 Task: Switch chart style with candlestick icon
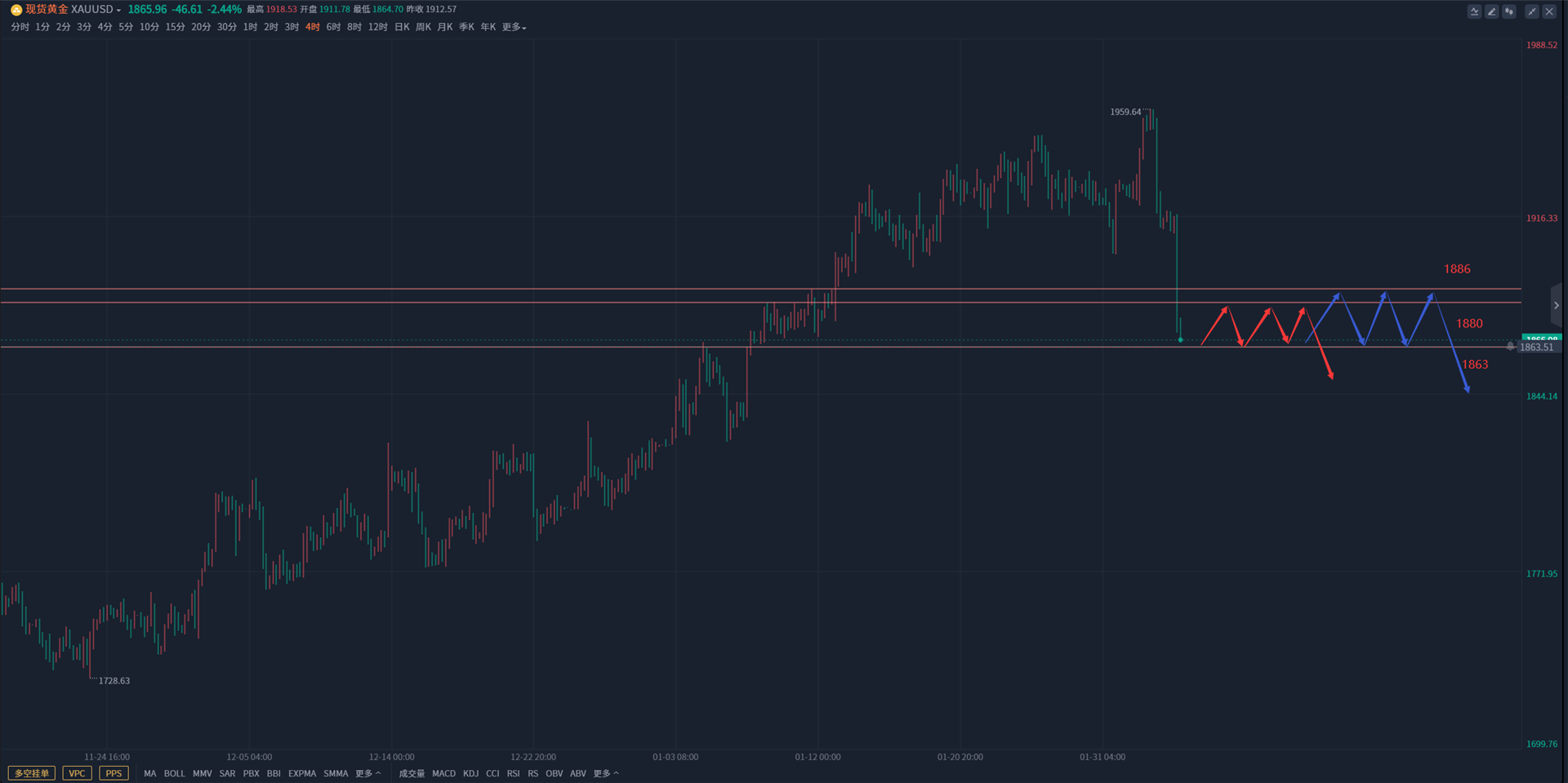(x=1509, y=11)
